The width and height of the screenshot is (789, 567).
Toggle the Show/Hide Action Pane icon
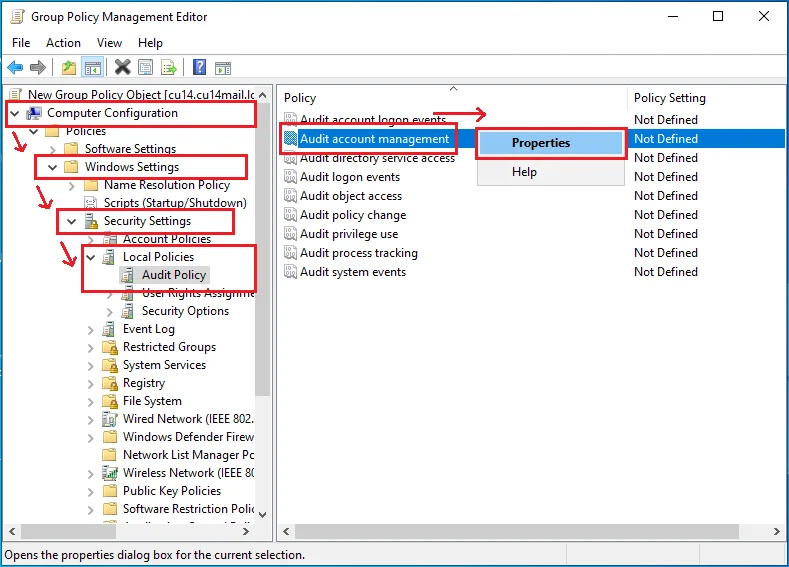pyautogui.click(x=222, y=68)
